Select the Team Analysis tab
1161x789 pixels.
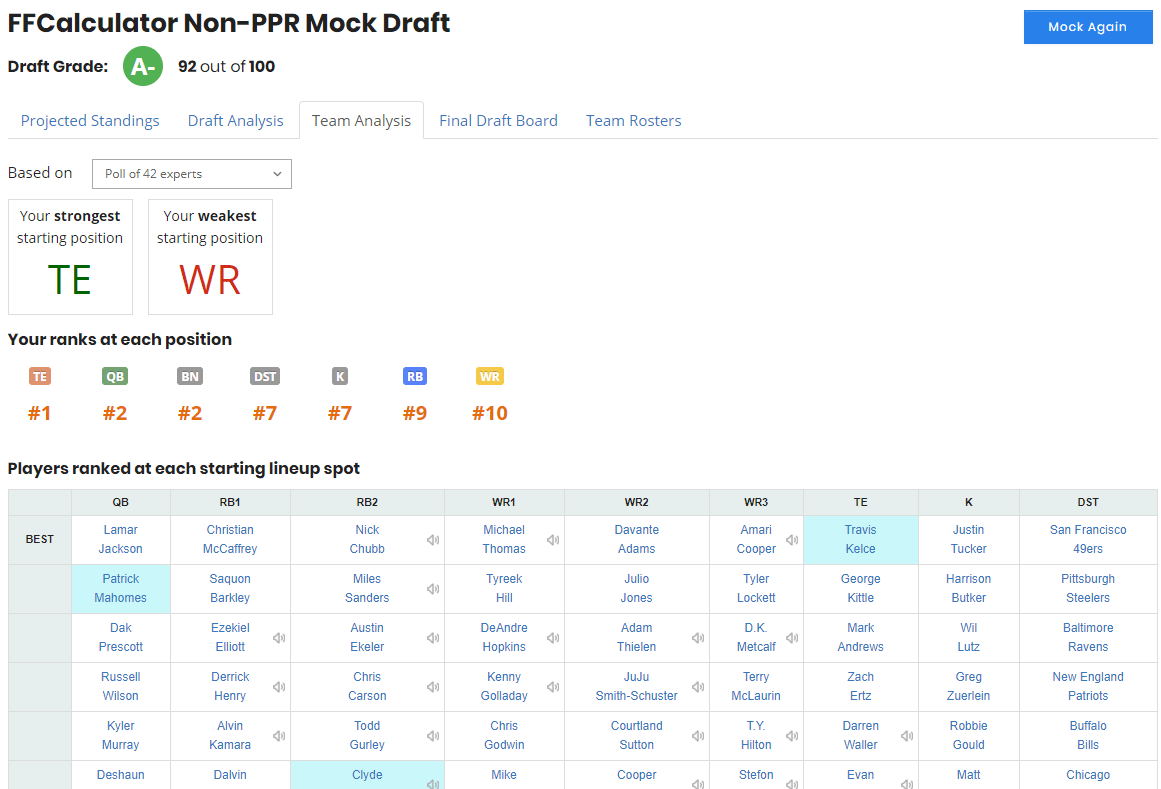tap(361, 121)
